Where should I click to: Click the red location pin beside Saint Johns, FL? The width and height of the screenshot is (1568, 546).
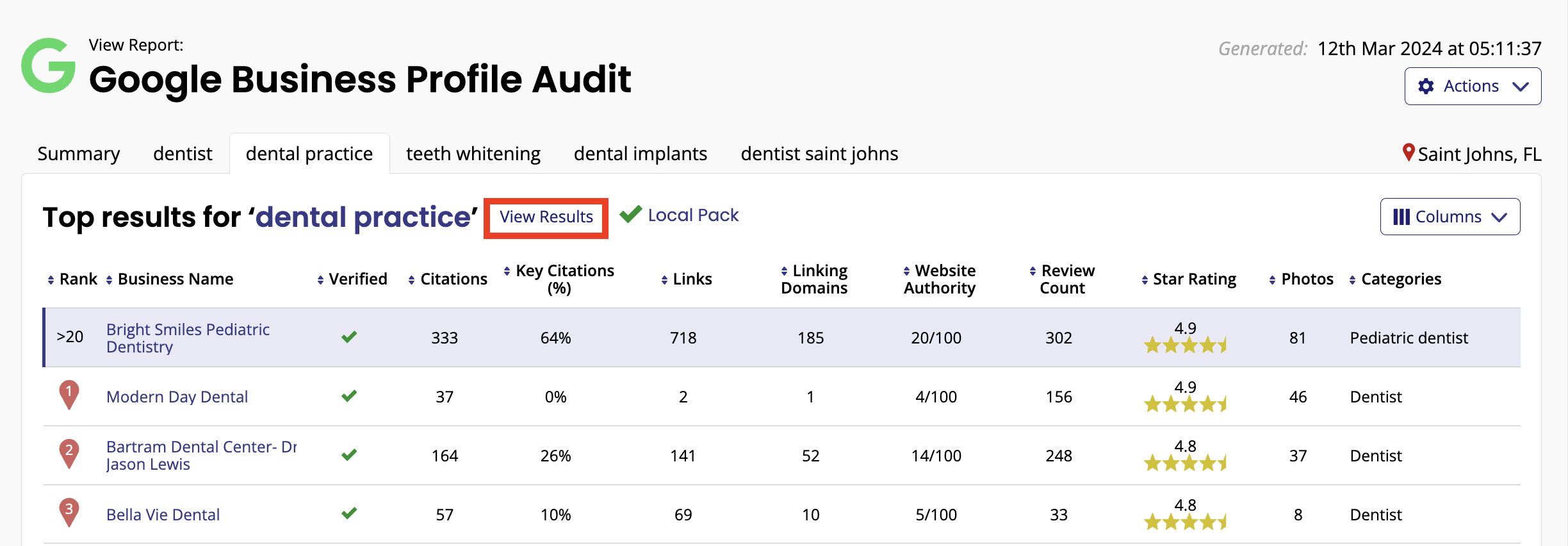tap(1409, 153)
